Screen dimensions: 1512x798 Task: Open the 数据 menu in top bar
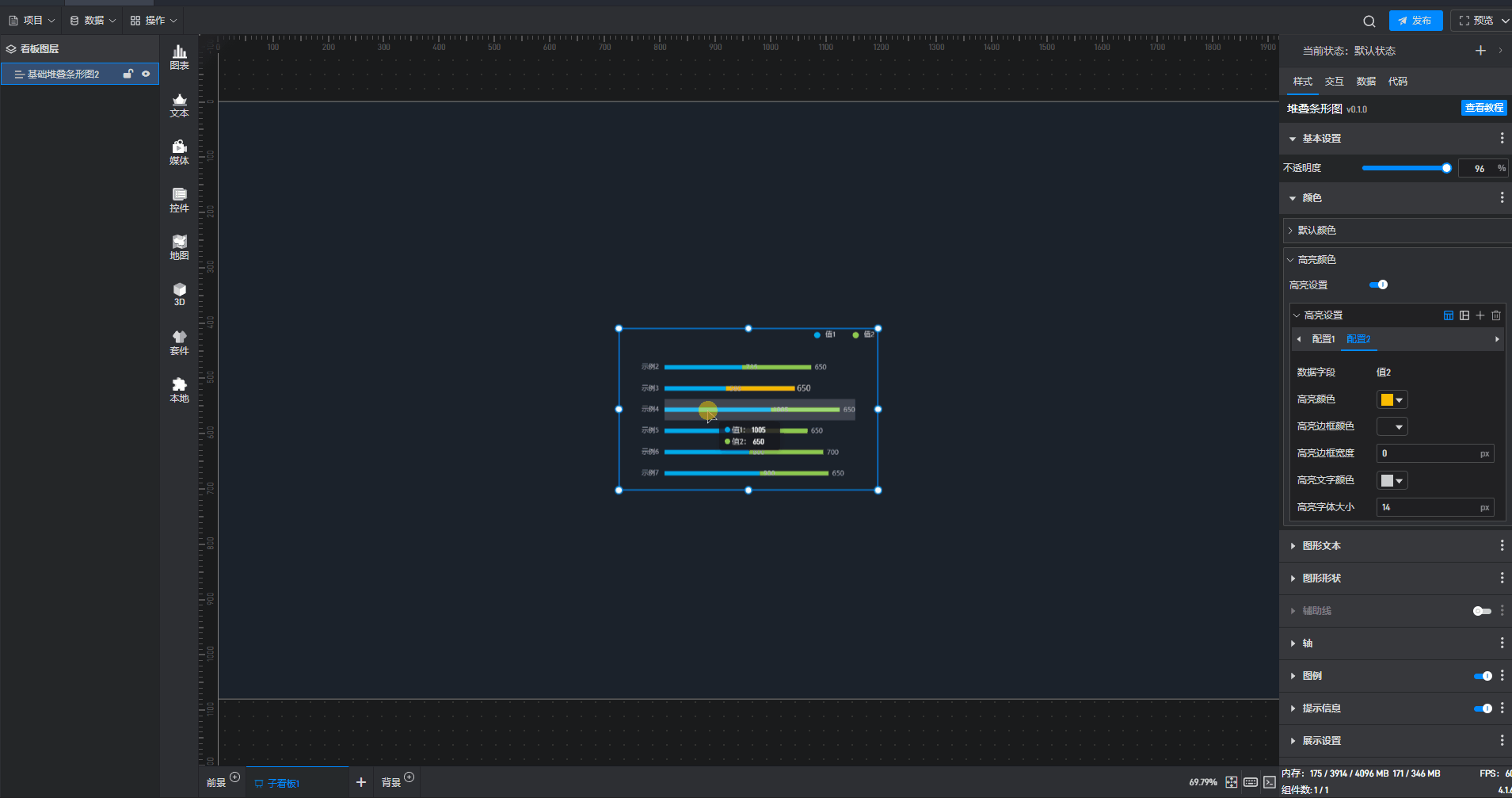tap(93, 21)
